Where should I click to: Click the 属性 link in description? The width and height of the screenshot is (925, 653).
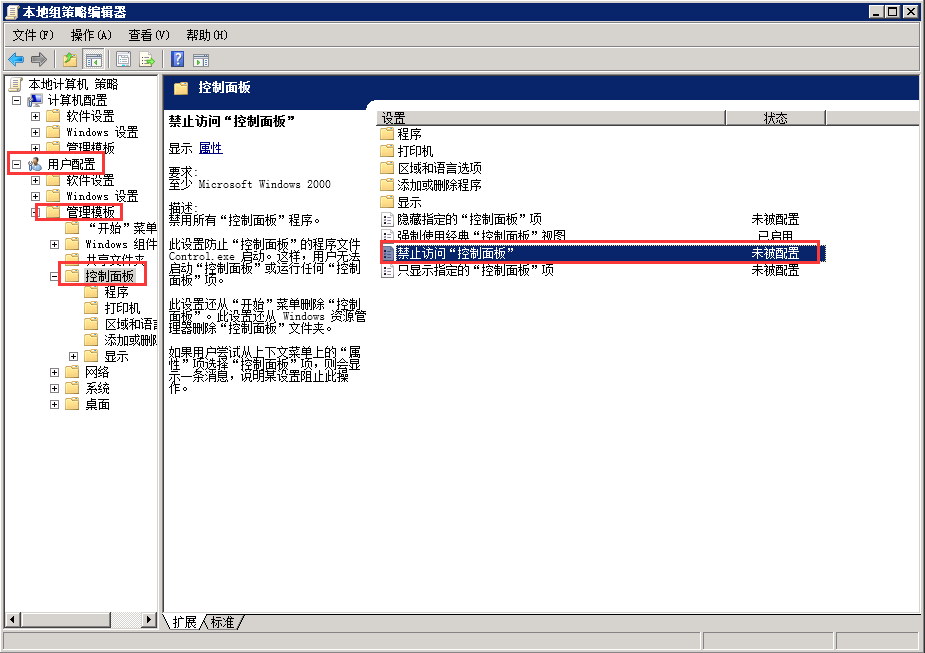coord(210,148)
